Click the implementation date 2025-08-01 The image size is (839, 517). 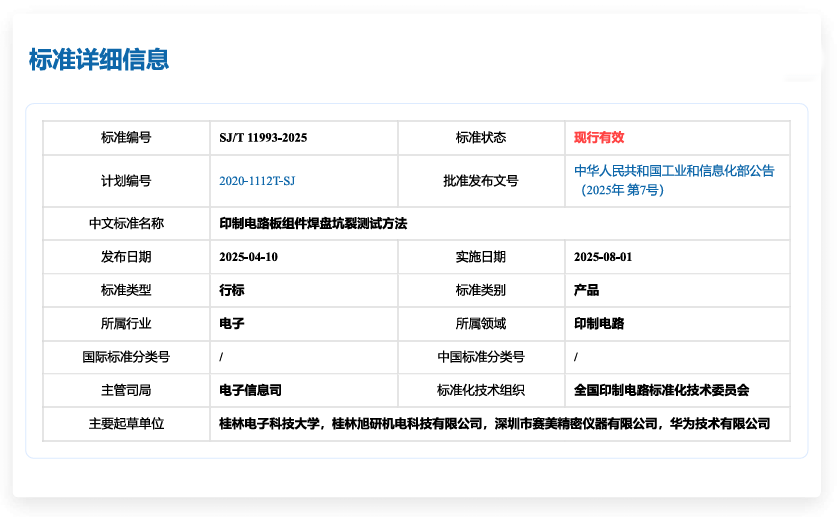pos(603,257)
